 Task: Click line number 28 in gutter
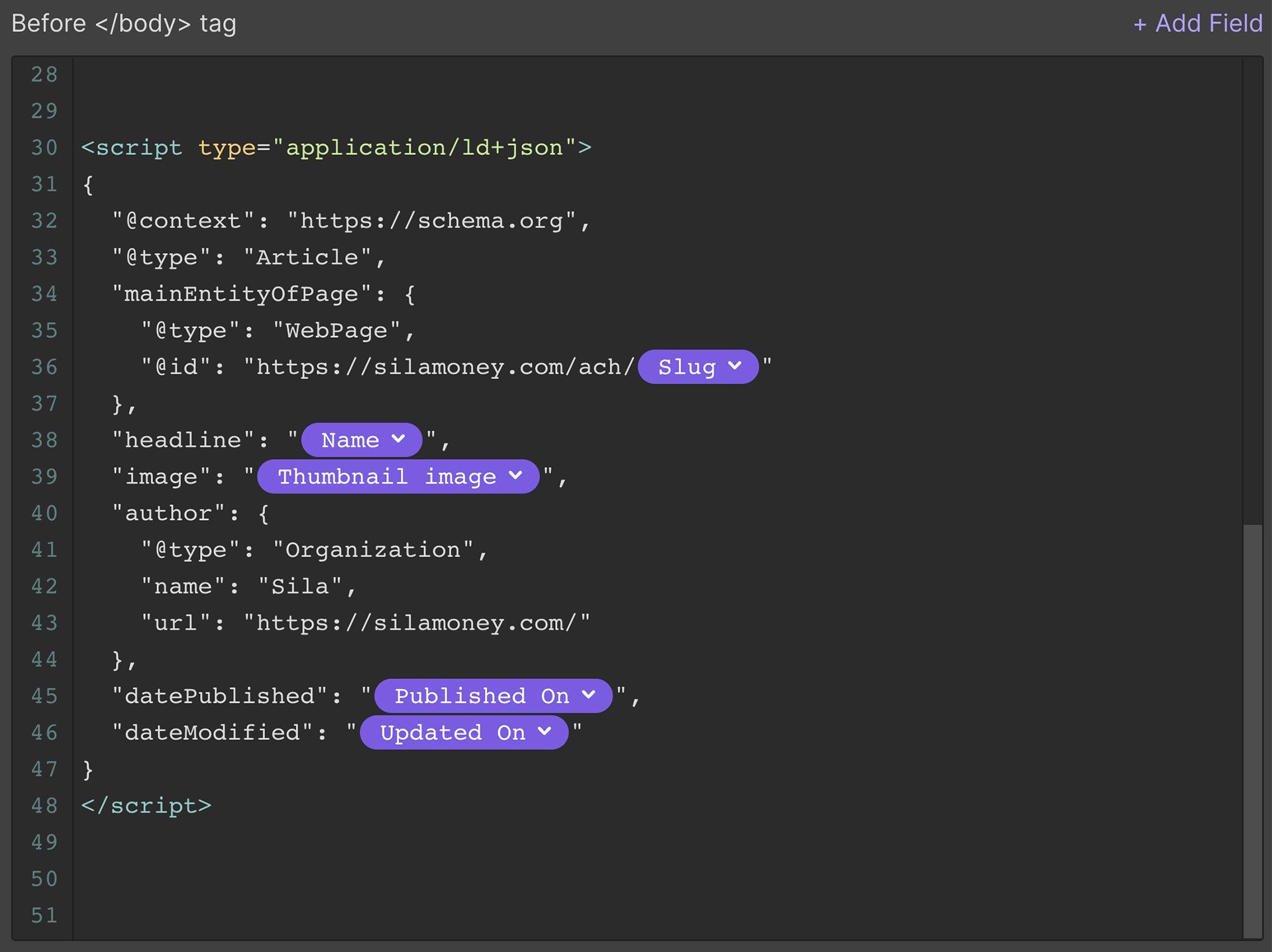point(44,74)
